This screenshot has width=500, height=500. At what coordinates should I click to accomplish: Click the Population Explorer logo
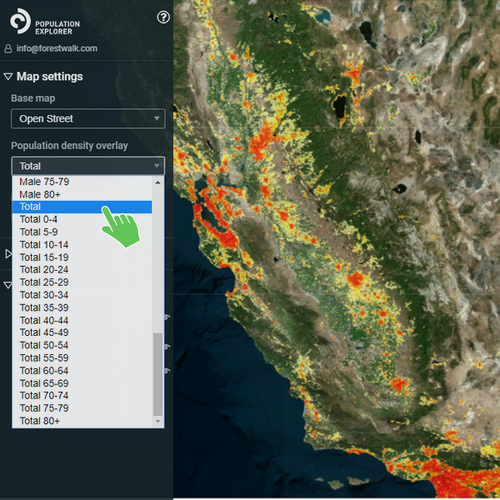coord(45,22)
